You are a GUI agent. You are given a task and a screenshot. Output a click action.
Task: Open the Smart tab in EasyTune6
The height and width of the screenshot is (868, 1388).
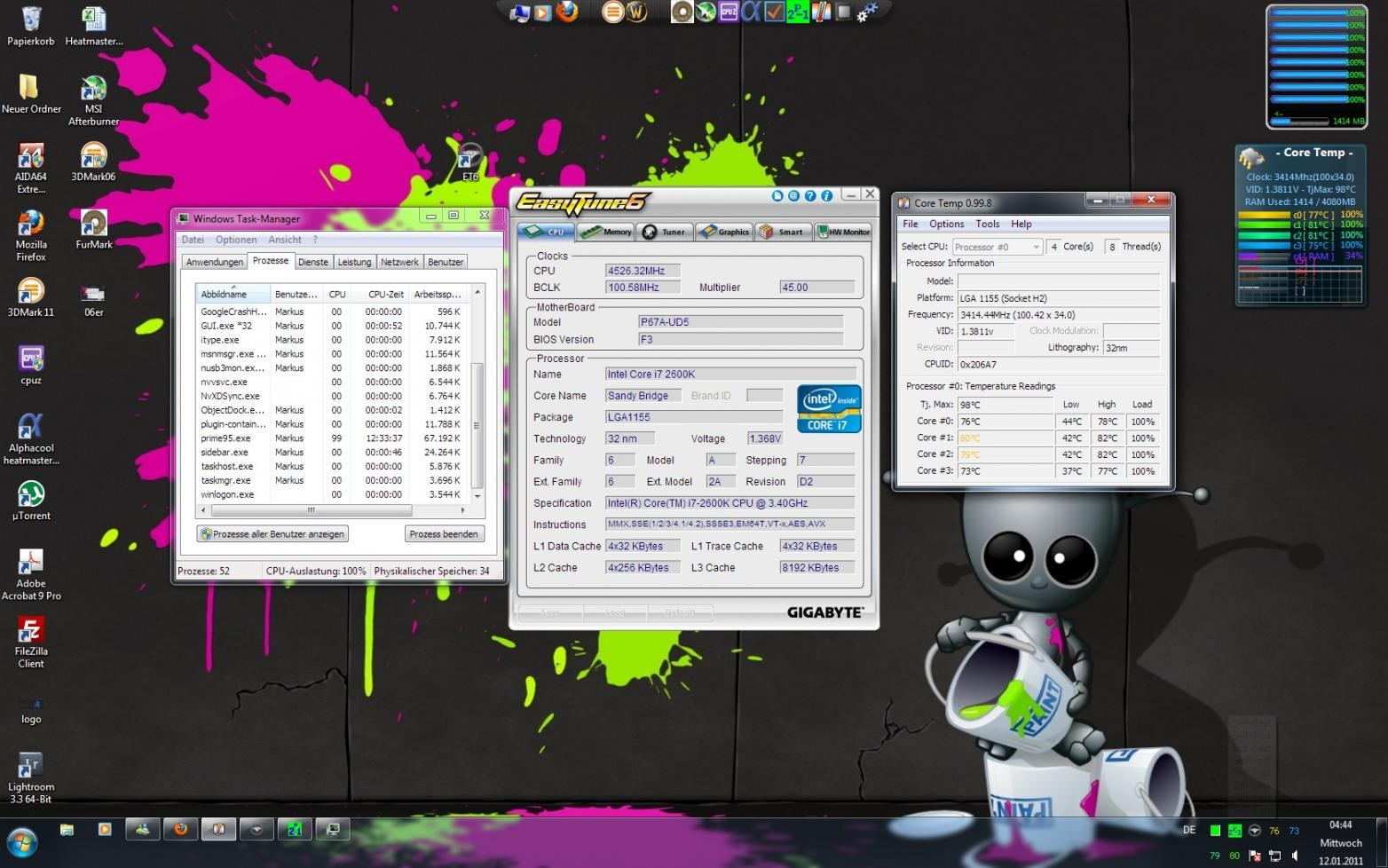pos(784,232)
